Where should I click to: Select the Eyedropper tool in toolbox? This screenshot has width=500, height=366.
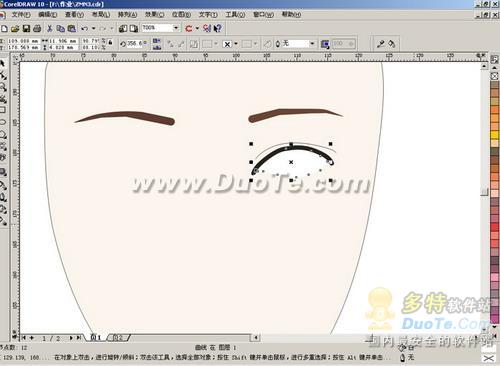3,185
